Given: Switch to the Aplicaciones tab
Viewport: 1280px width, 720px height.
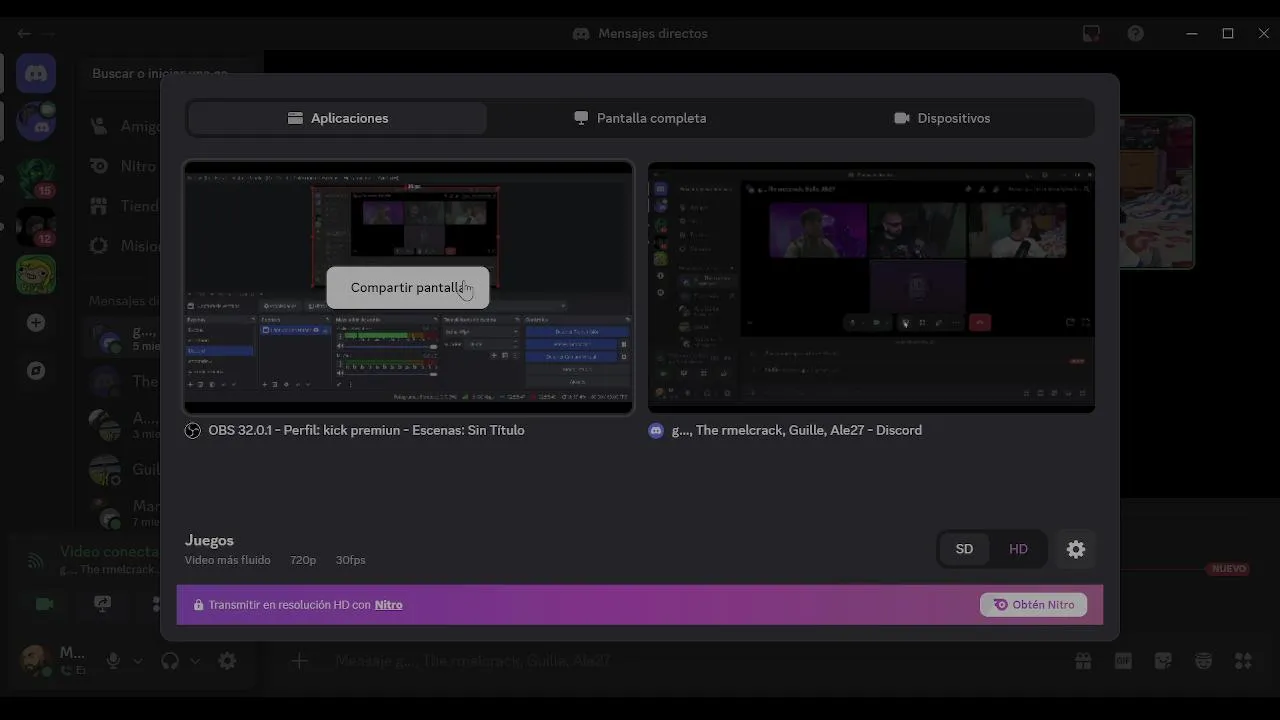Looking at the screenshot, I should tap(337, 118).
